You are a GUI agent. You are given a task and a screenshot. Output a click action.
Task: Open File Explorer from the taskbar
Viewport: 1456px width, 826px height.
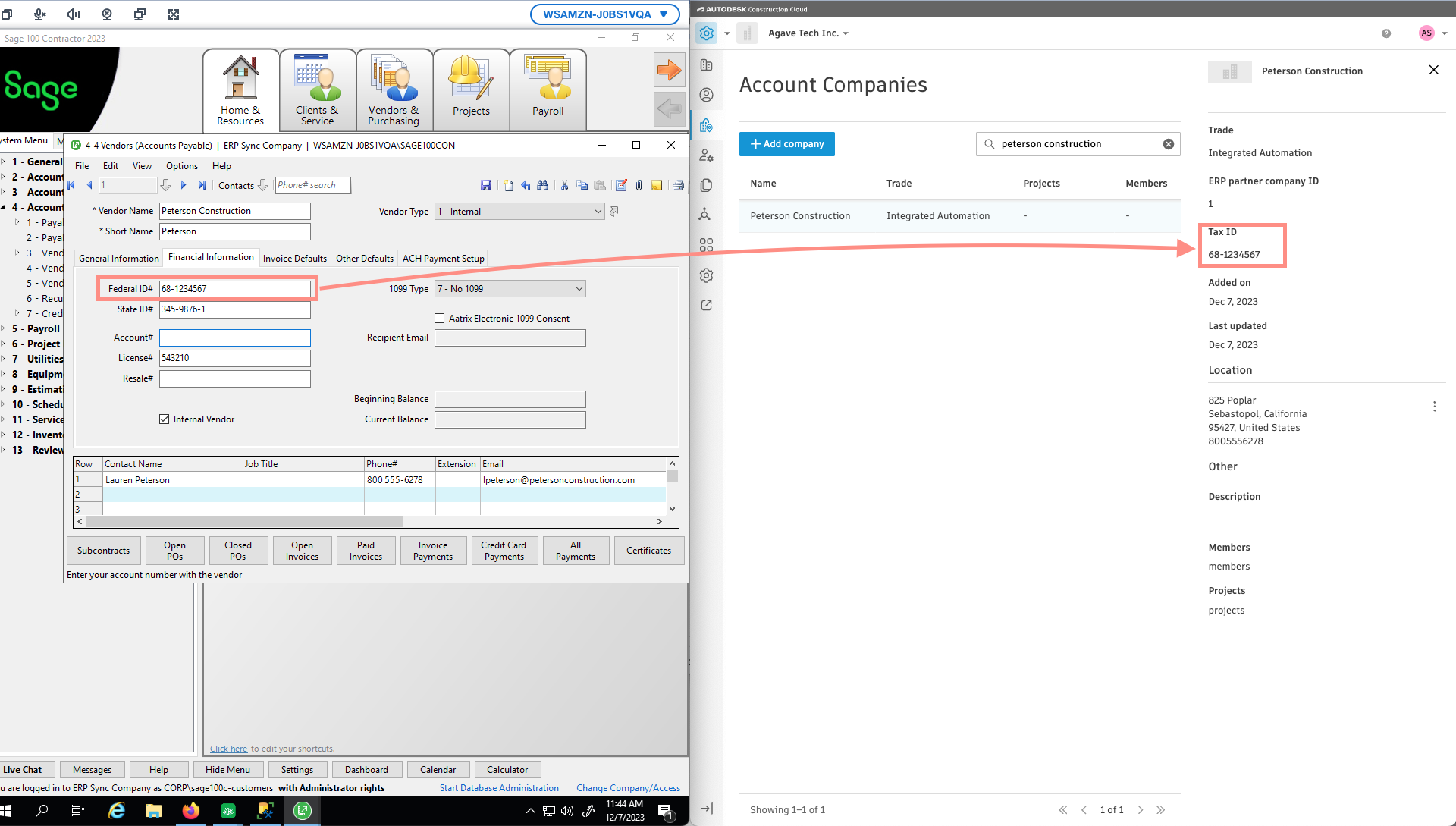pos(153,811)
